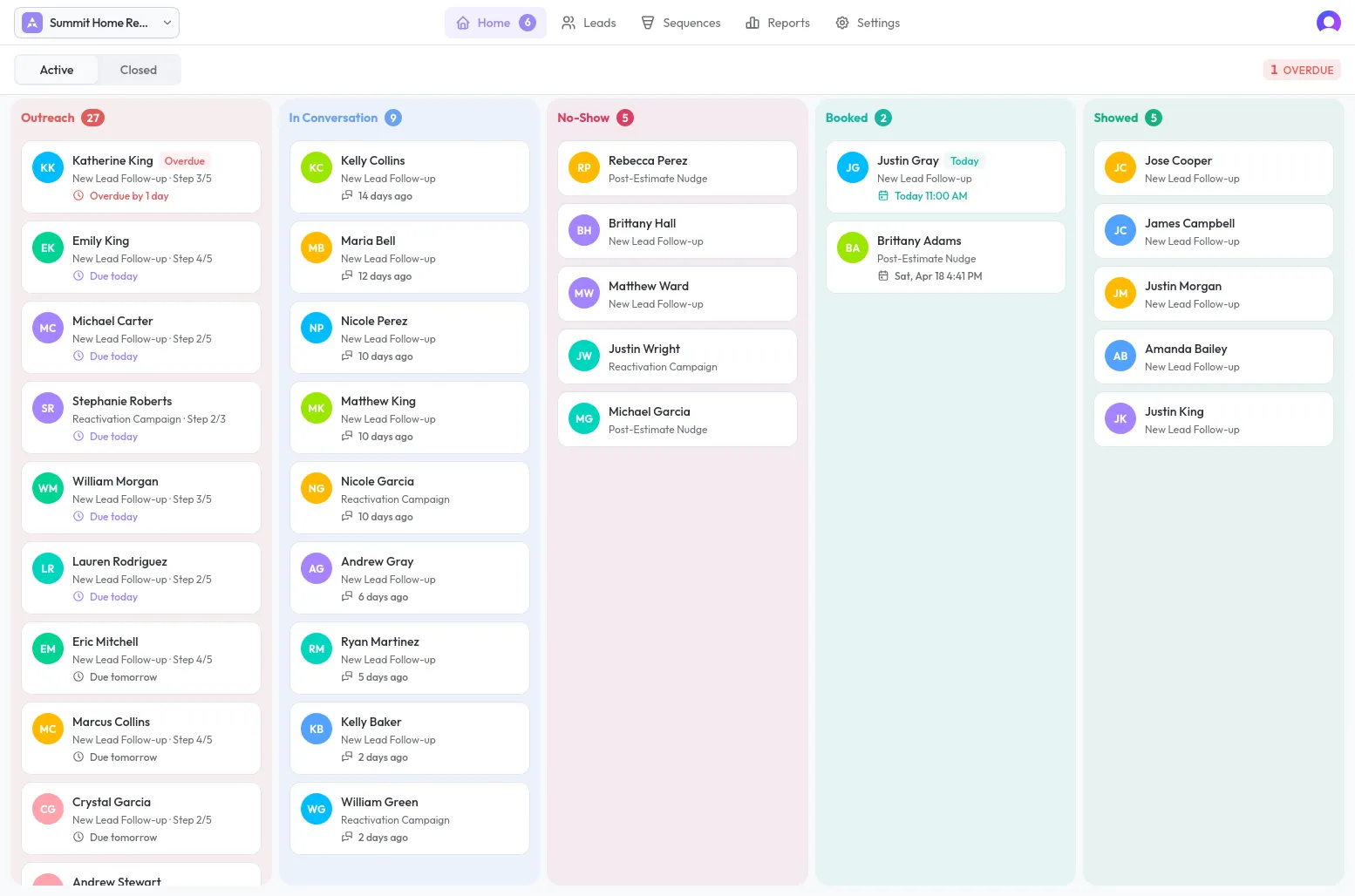Click Michael Carter's MC avatar circle
Screen dimensions: 1355x896
pos(47,328)
